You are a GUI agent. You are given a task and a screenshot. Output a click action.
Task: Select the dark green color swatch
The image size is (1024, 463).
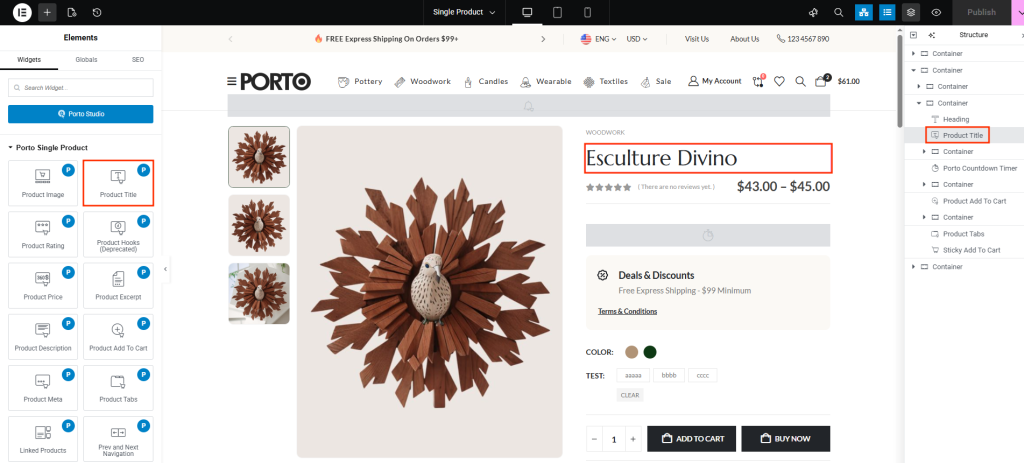point(649,352)
